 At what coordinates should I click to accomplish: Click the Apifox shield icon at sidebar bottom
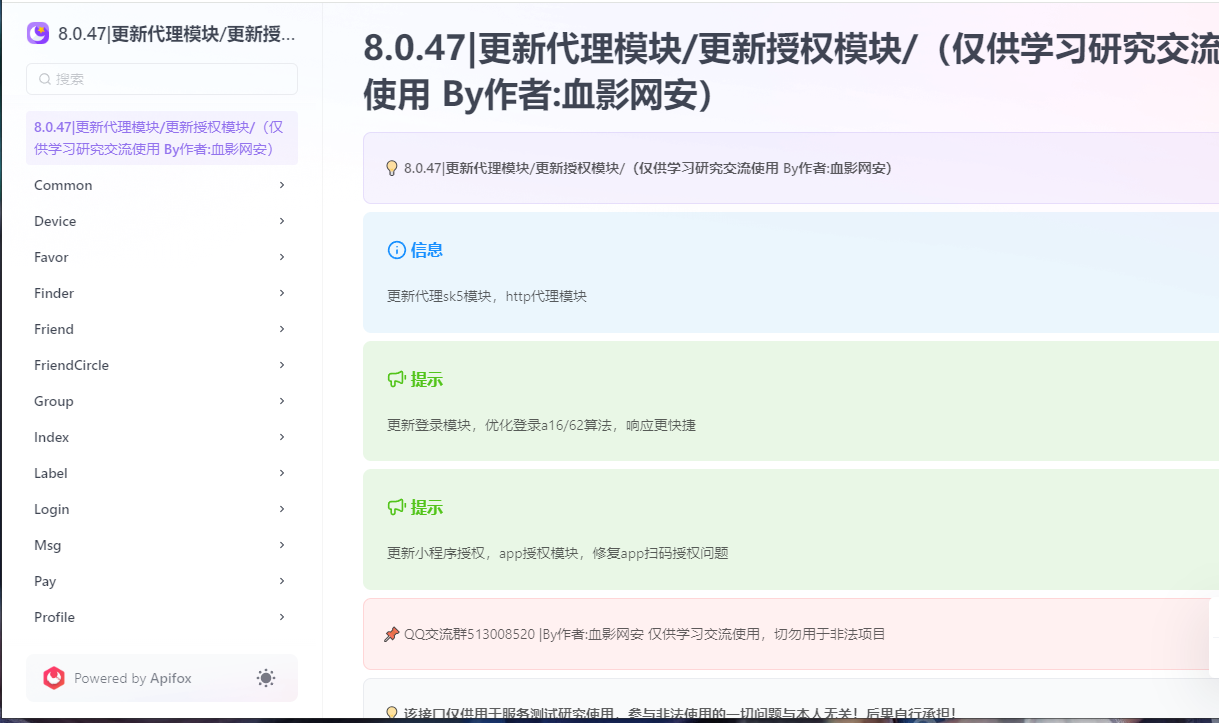[54, 677]
